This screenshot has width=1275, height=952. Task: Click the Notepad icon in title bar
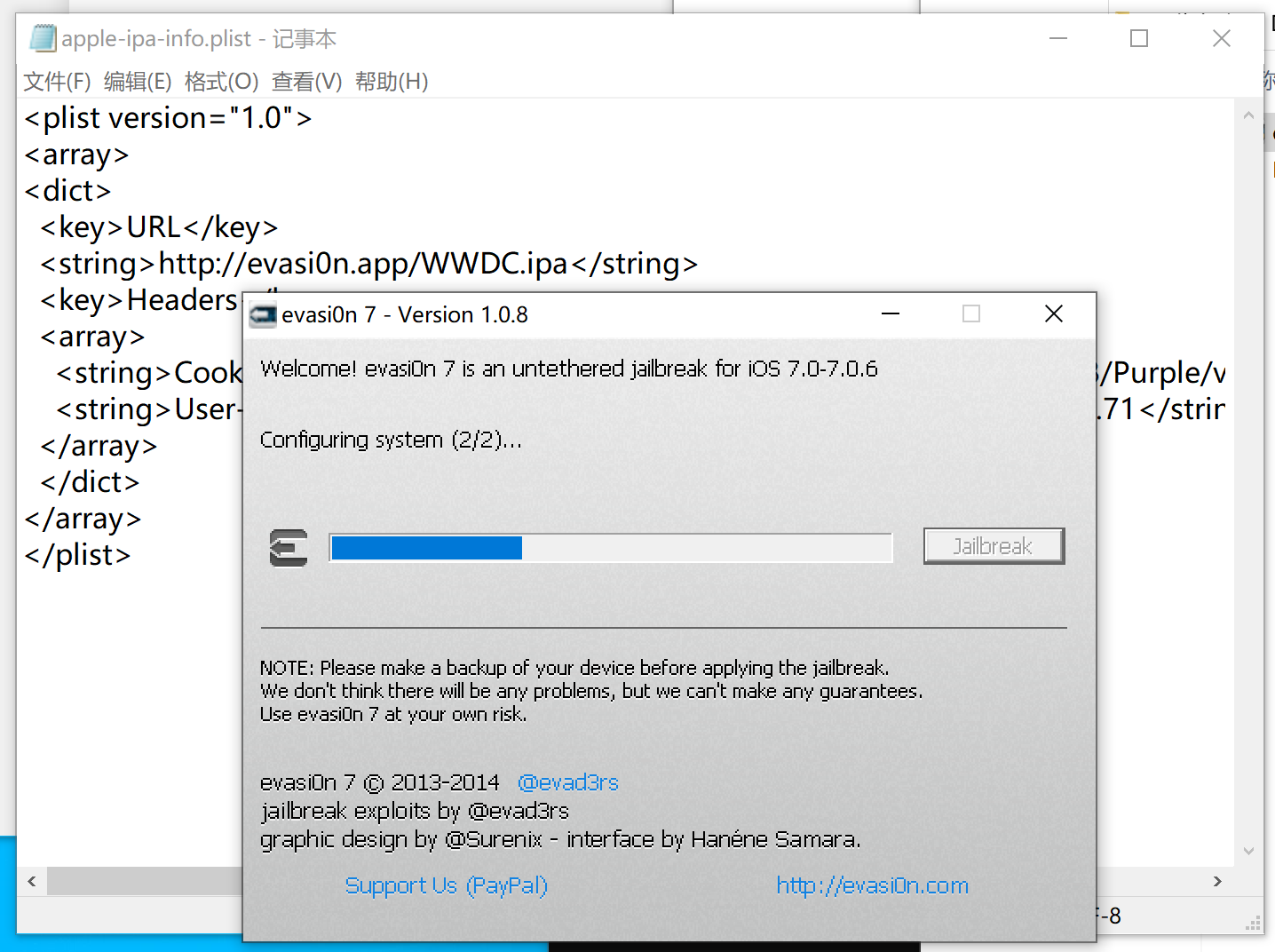point(42,38)
